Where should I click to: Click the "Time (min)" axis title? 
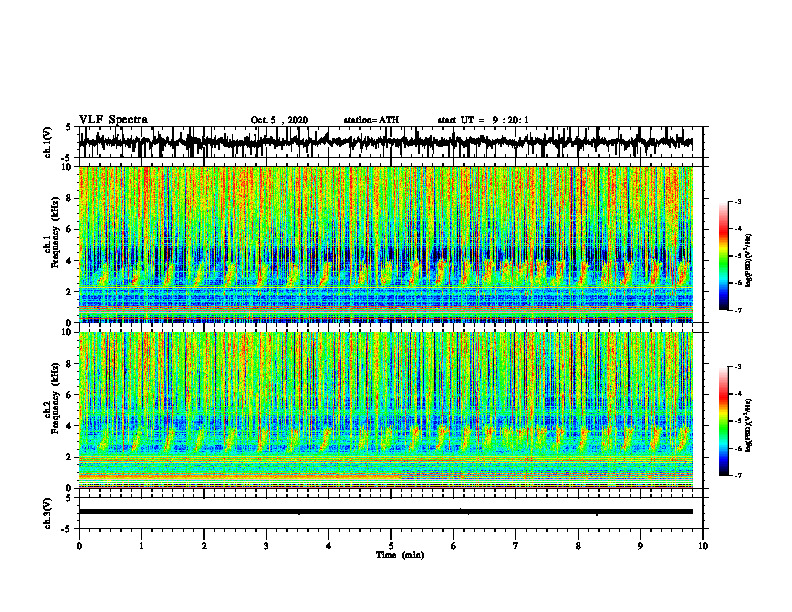(400, 555)
